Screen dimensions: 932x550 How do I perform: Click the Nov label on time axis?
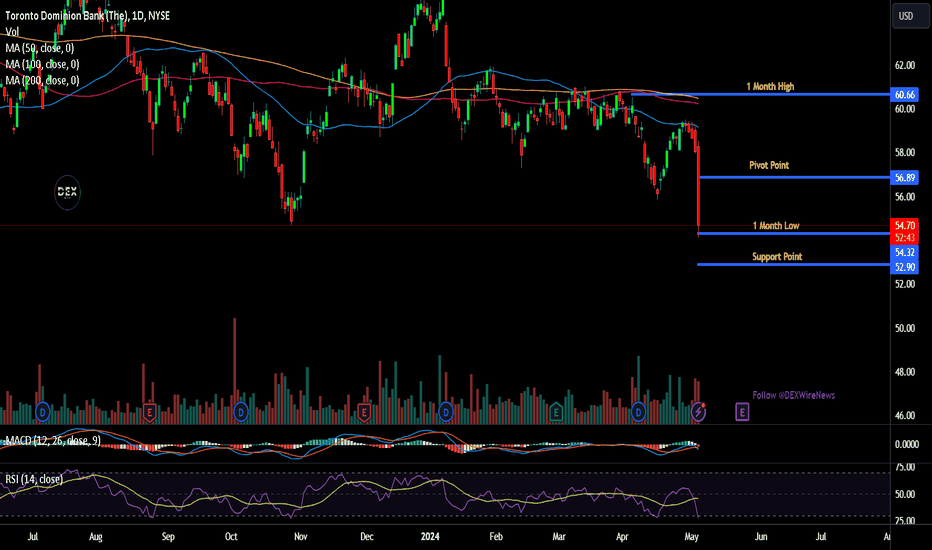[301, 537]
